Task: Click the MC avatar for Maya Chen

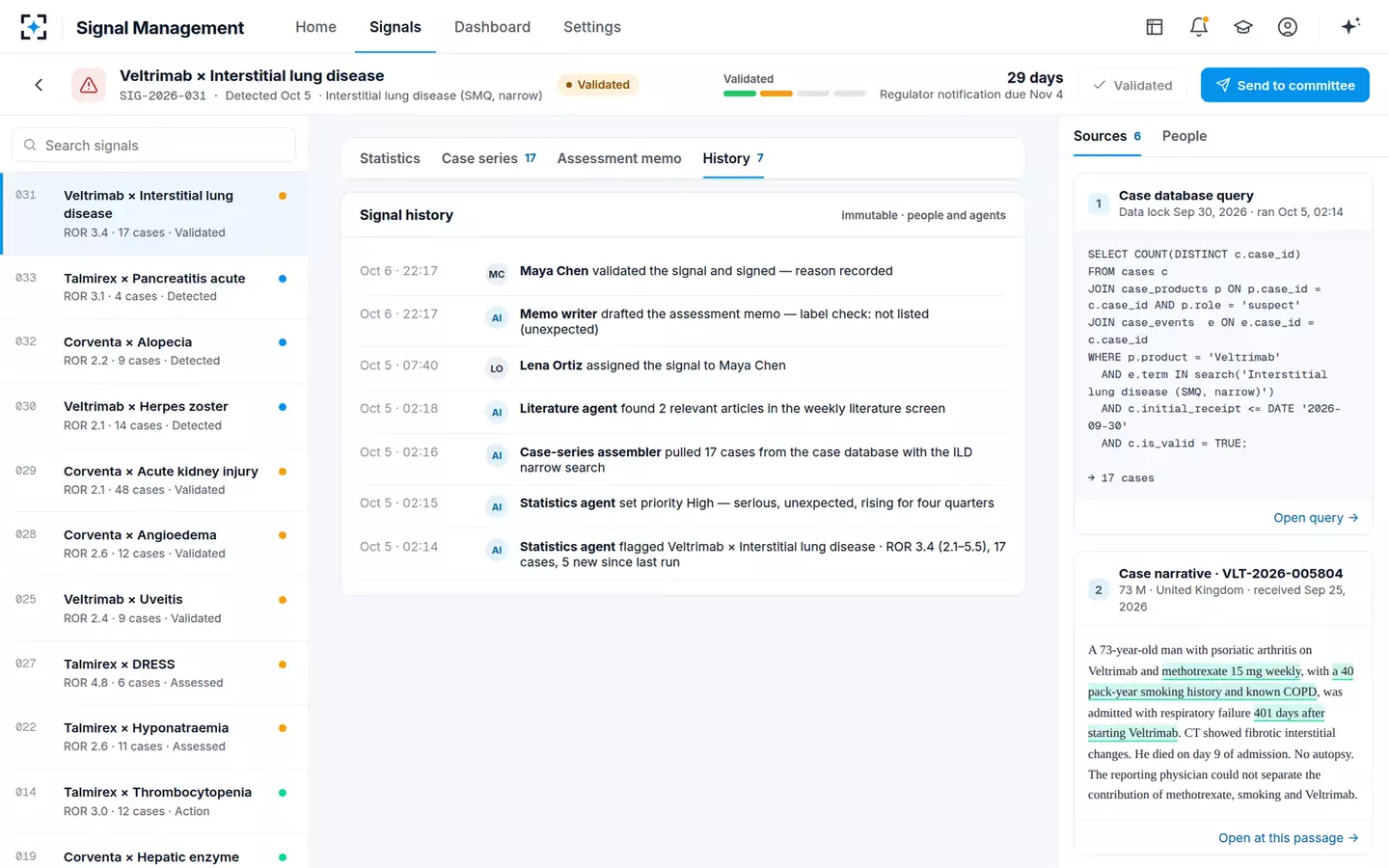Action: (497, 274)
